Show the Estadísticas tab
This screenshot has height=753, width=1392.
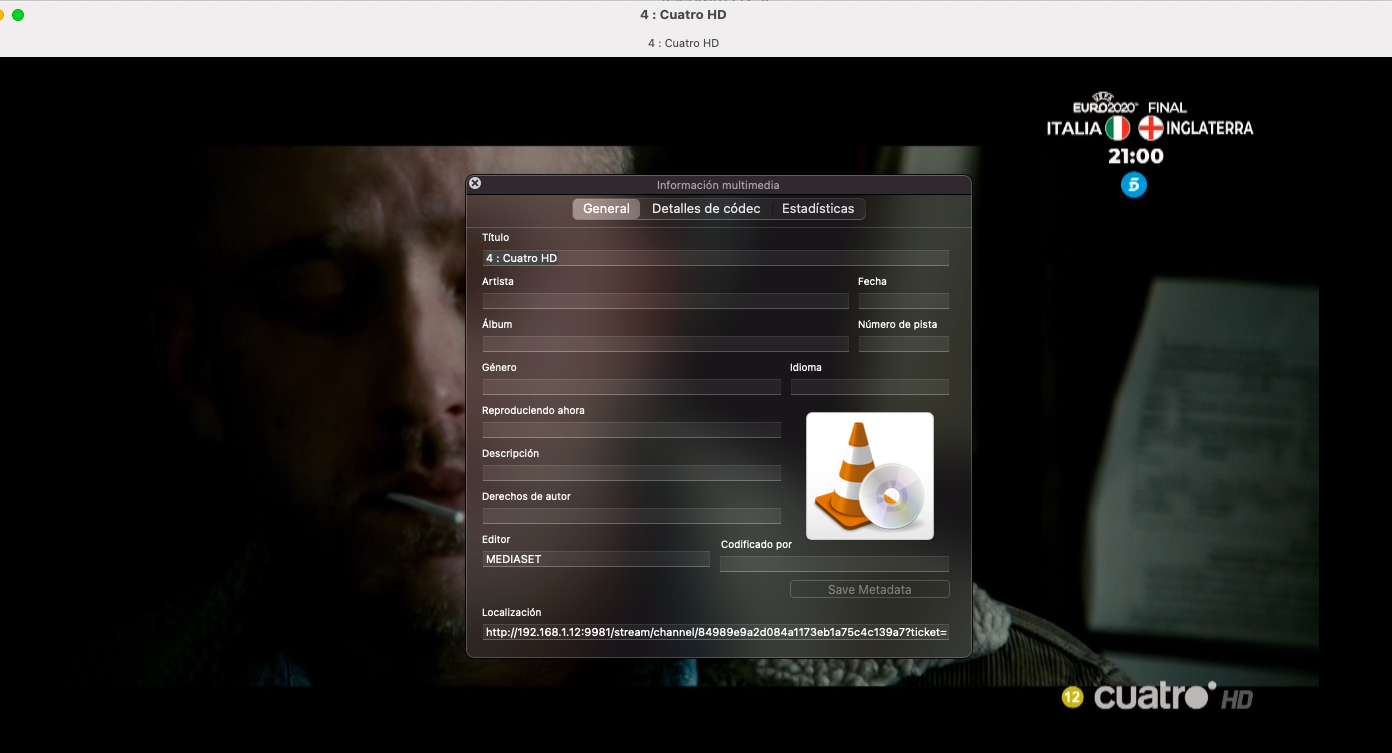click(817, 209)
